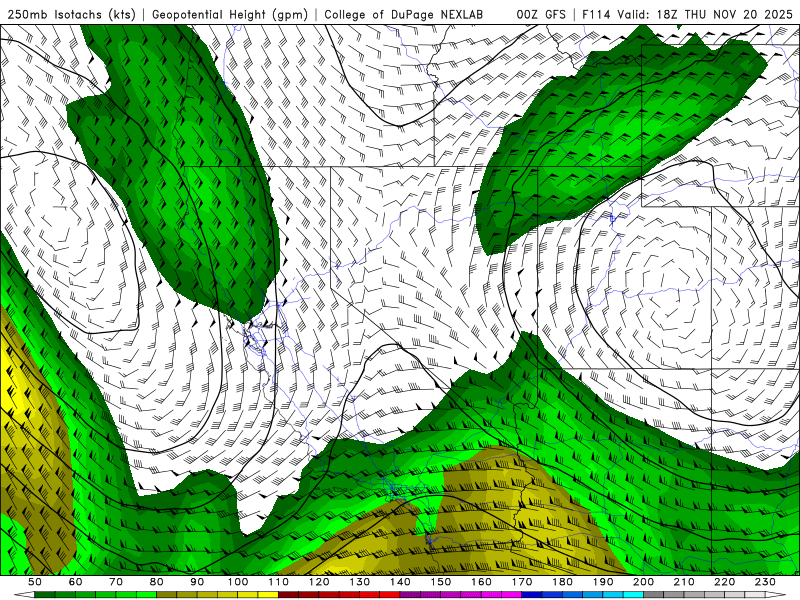Click the 'Geopotential Height (gpm)' header label
The width and height of the screenshot is (800, 600).
pos(230,14)
